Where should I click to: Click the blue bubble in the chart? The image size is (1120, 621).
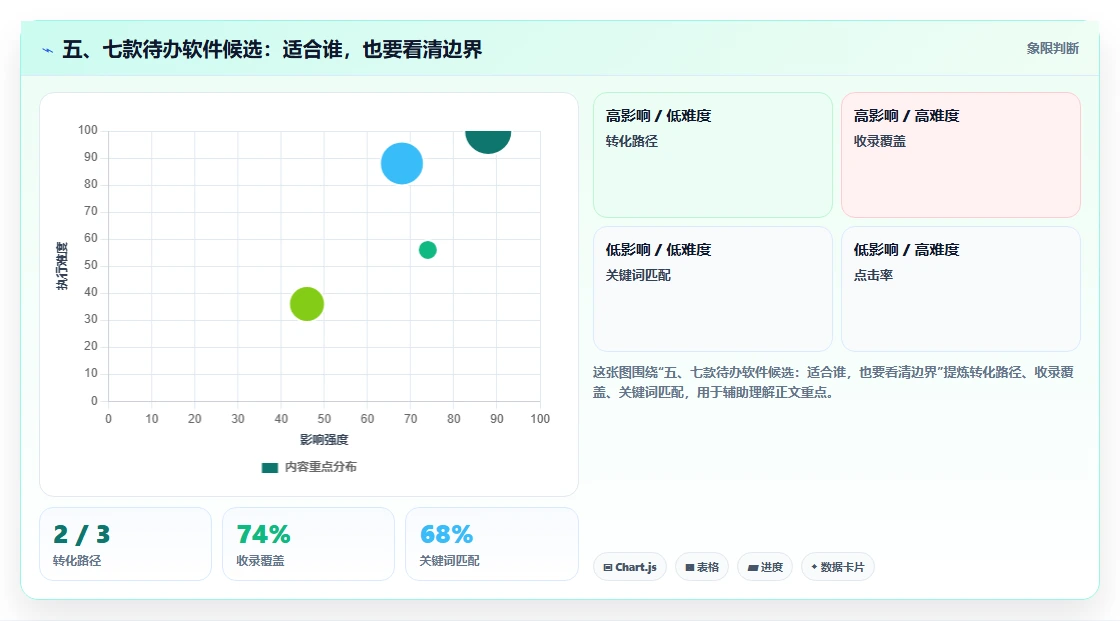click(401, 164)
